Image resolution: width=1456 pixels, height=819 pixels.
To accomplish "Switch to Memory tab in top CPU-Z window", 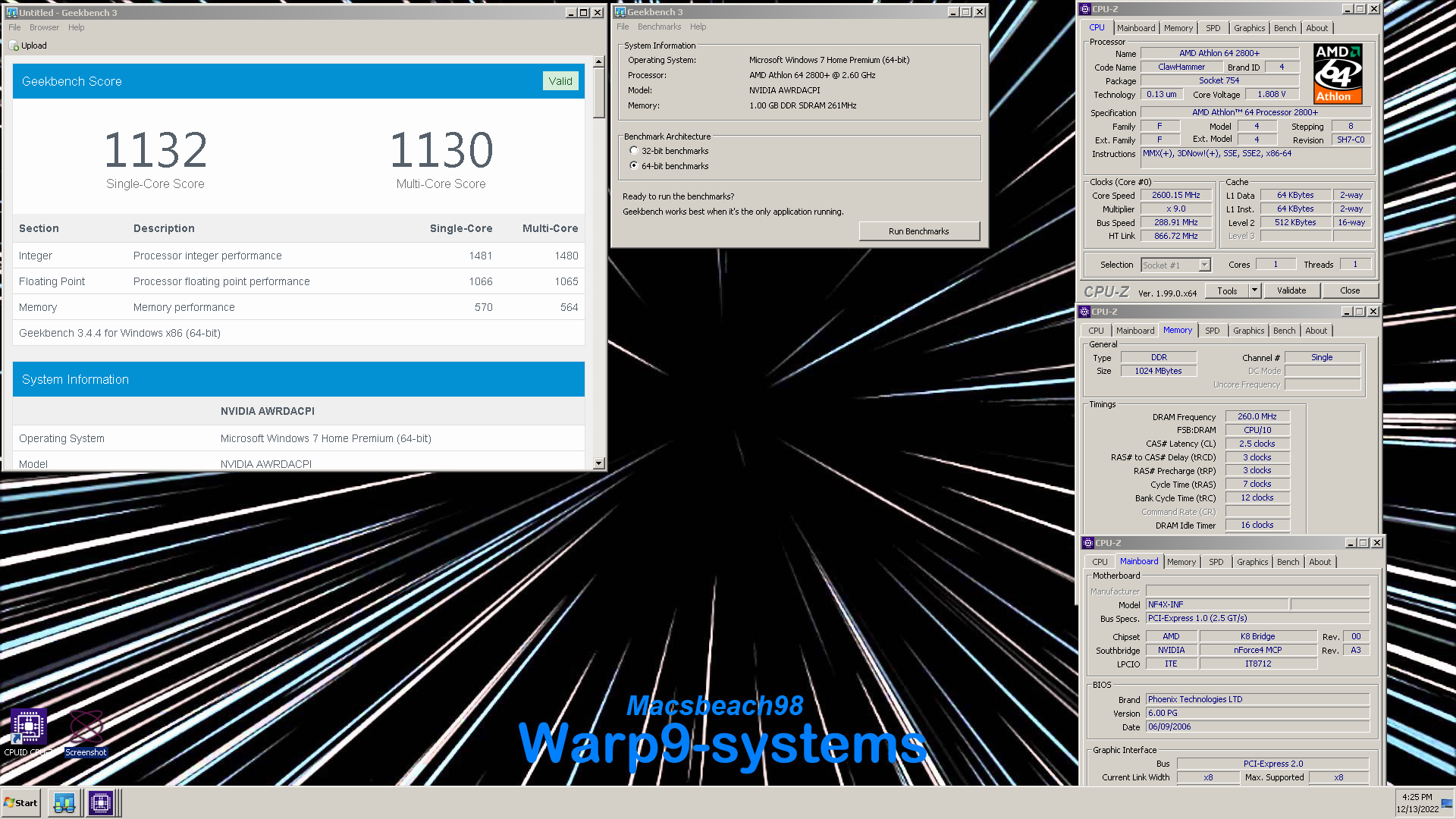I will pyautogui.click(x=1178, y=28).
